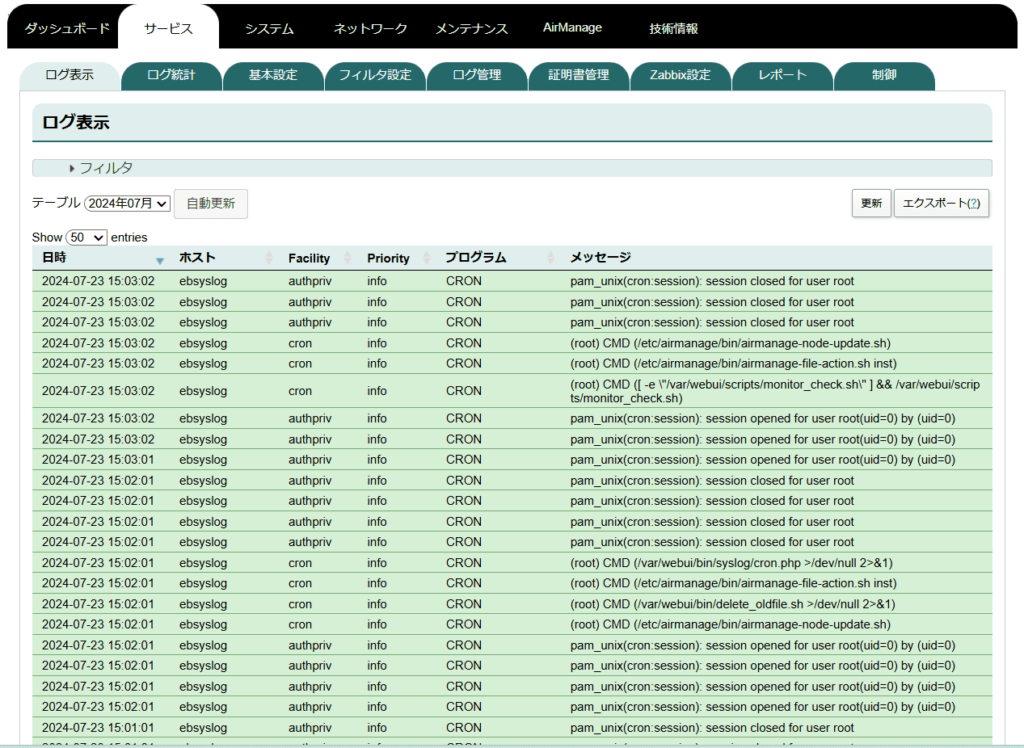
Task: Open the Show entries dropdown set to 50
Action: coord(86,237)
